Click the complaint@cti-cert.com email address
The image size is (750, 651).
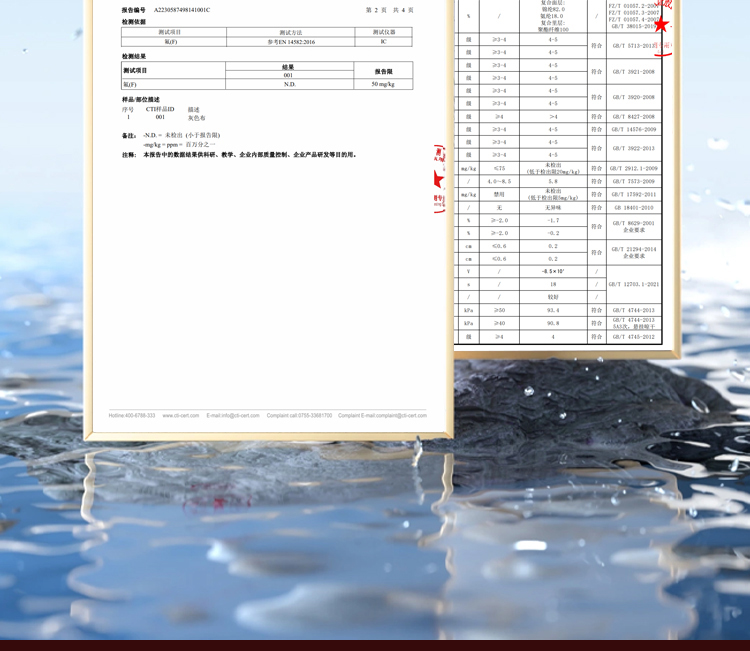pos(398,415)
